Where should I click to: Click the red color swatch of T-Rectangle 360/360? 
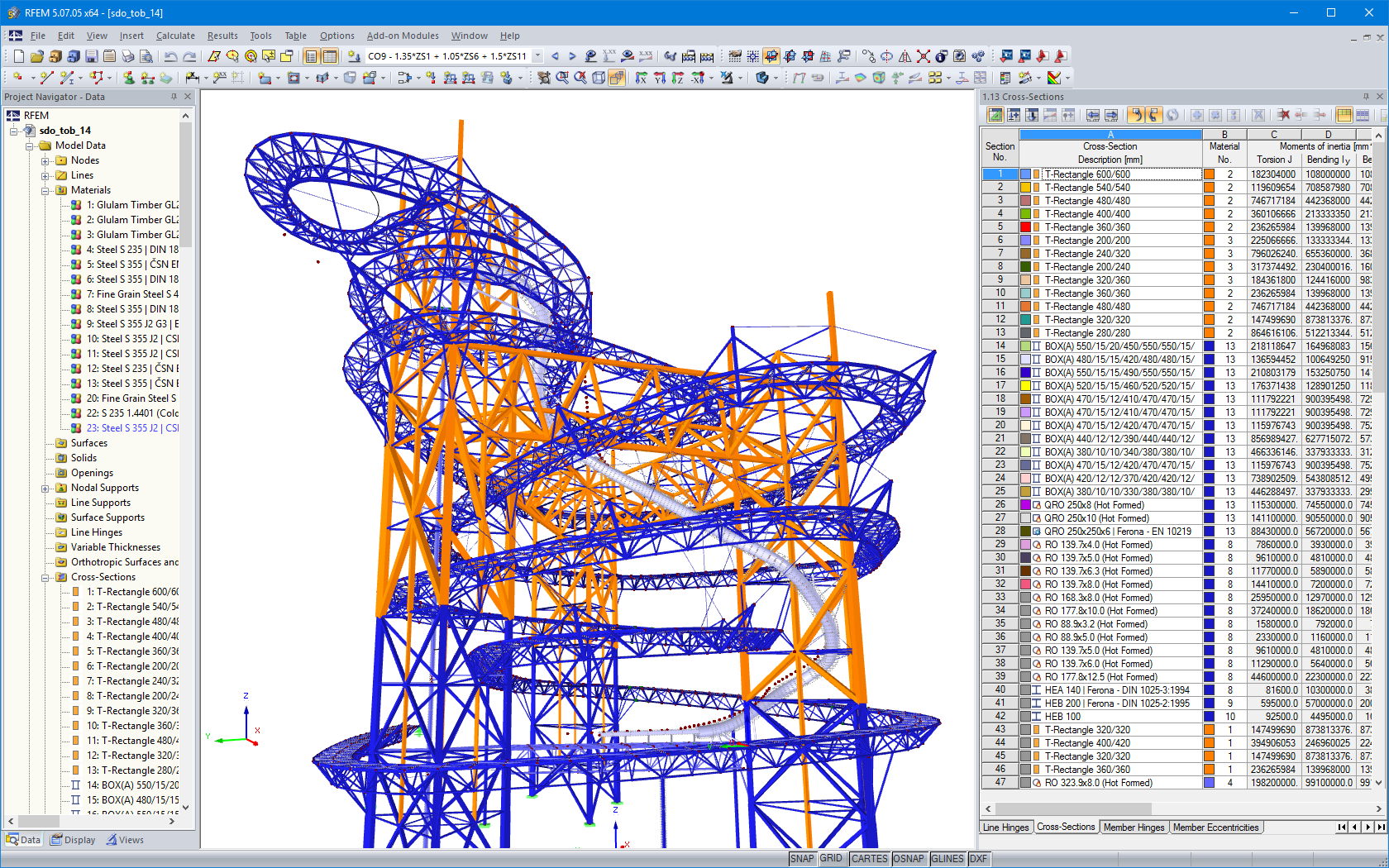(x=1025, y=227)
